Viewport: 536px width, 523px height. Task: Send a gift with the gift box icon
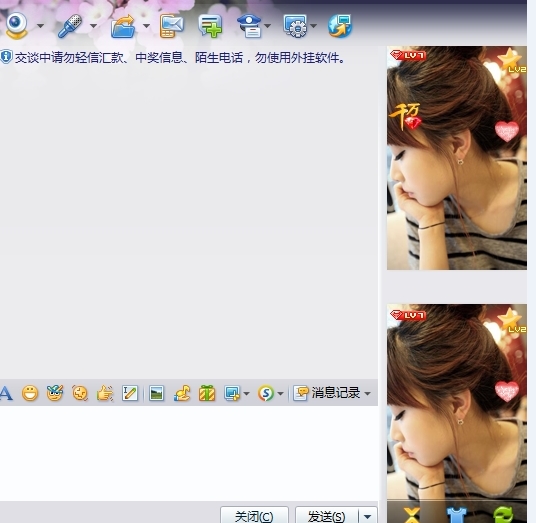[207, 393]
